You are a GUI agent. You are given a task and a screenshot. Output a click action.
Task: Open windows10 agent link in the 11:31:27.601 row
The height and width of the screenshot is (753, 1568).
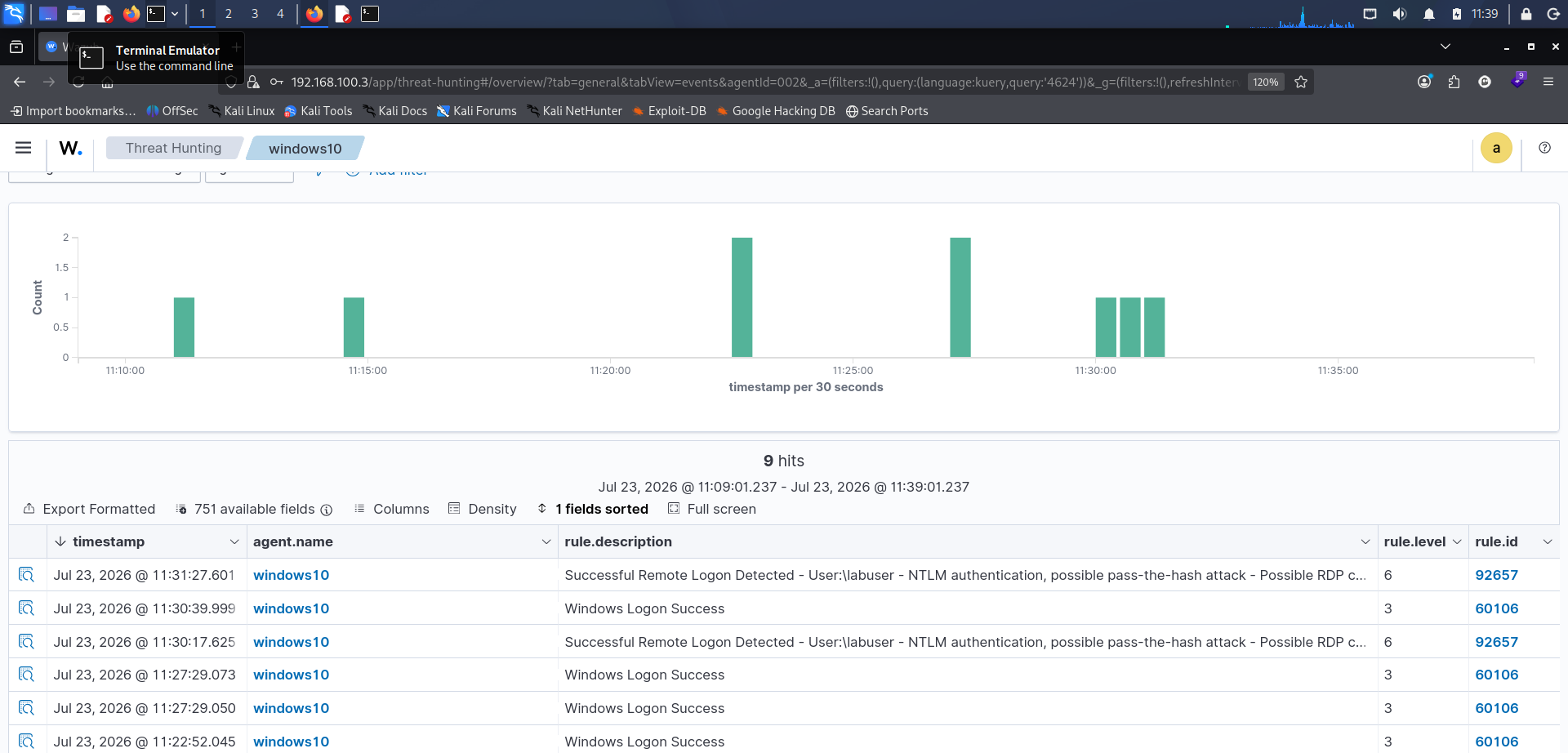[x=292, y=575]
